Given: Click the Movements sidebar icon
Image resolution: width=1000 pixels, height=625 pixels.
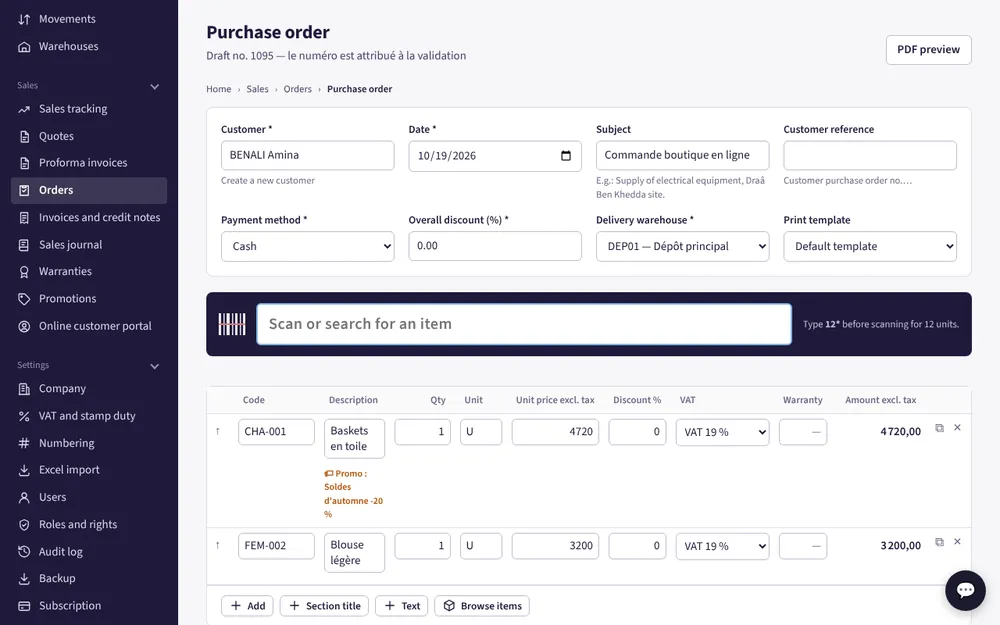Looking at the screenshot, I should click(24, 19).
